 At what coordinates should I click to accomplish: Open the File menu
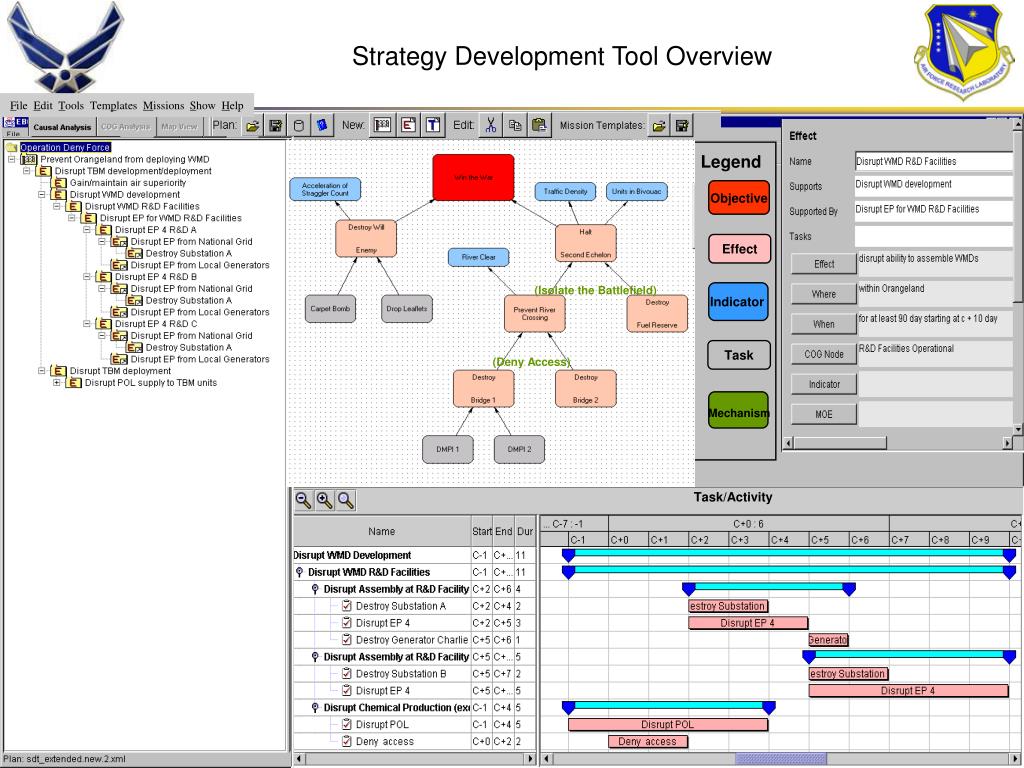(18, 105)
